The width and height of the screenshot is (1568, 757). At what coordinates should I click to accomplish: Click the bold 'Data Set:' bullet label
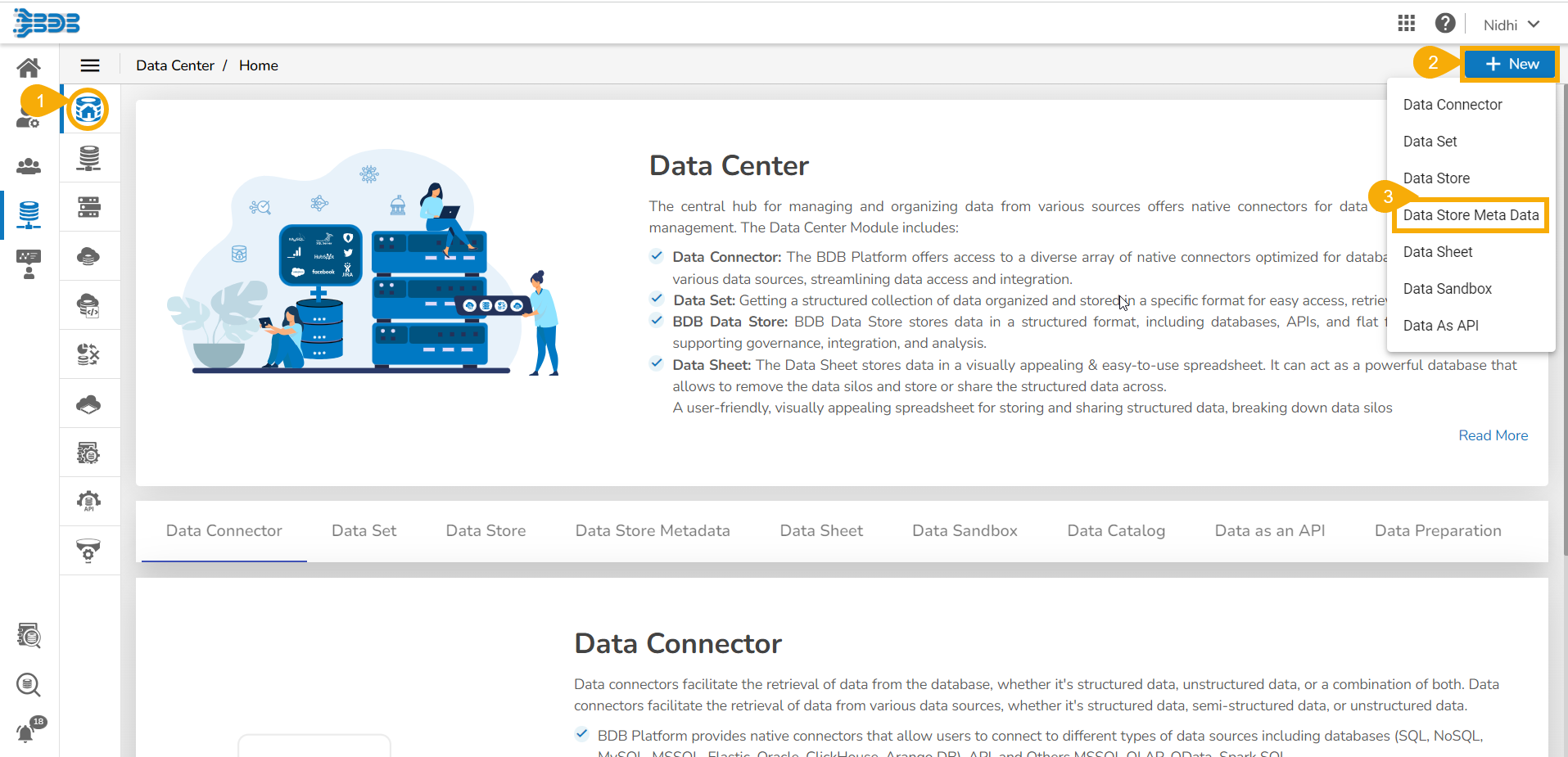pos(704,300)
